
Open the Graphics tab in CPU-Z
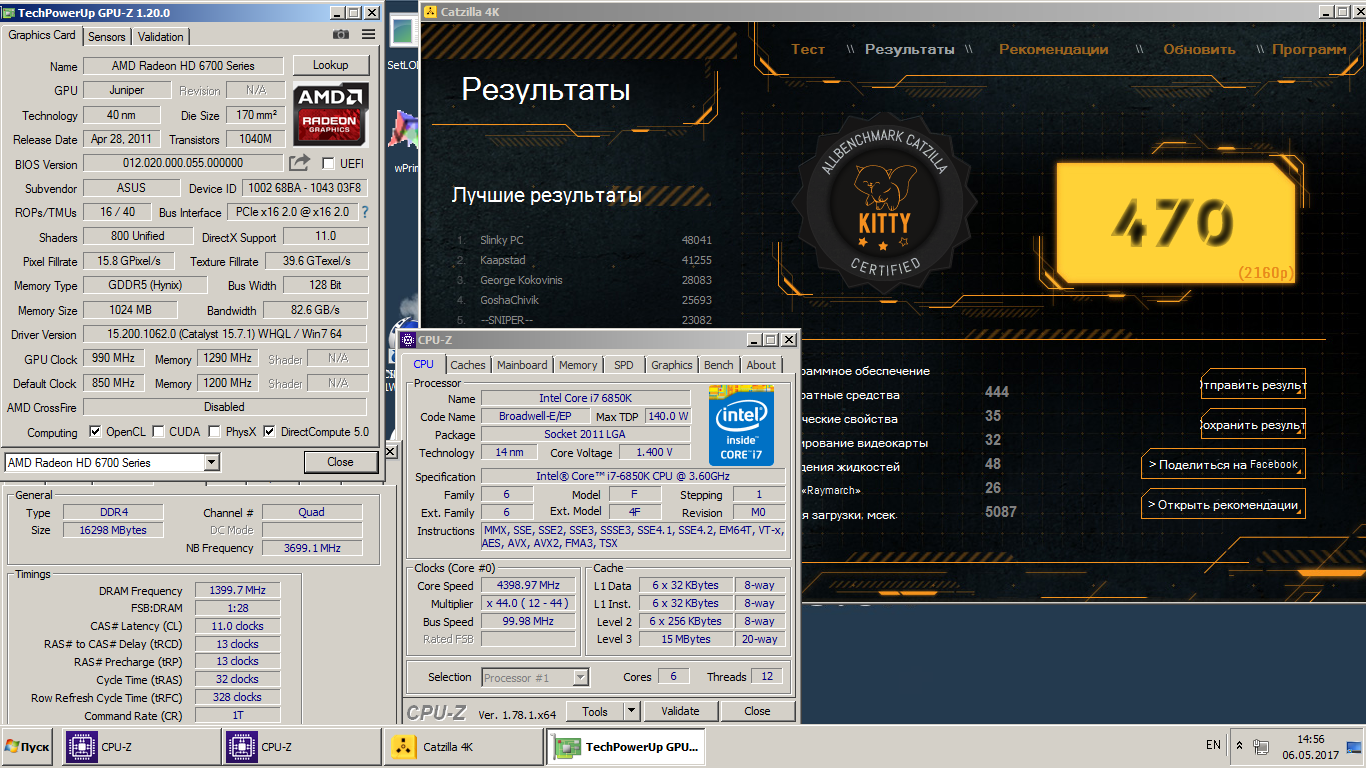point(672,365)
